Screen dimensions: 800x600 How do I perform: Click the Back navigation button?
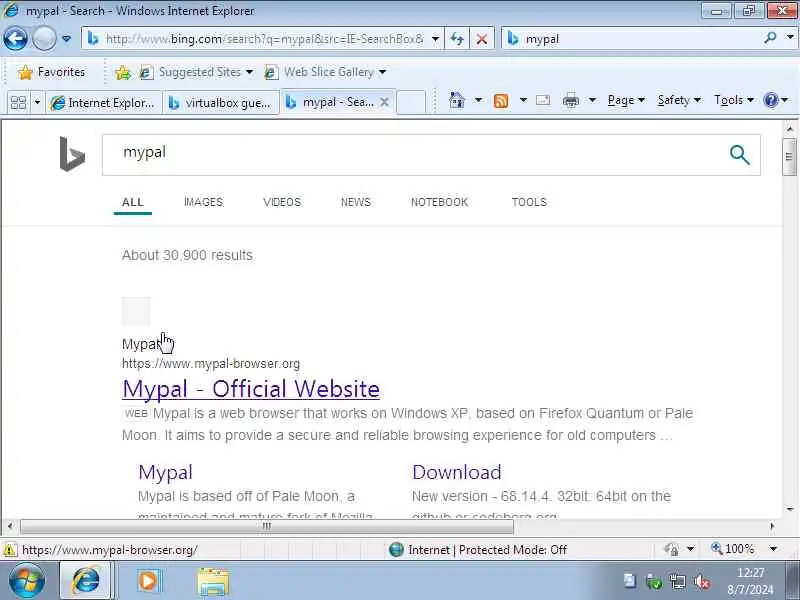point(15,39)
